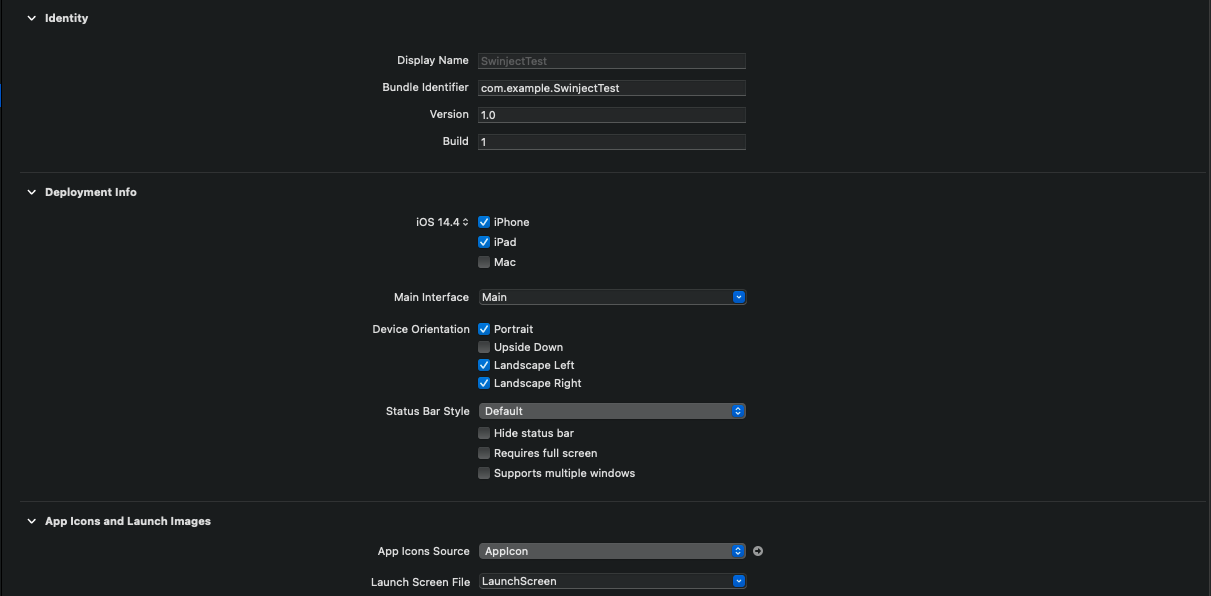Image resolution: width=1211 pixels, height=596 pixels.
Task: Open the Main Interface dropdown
Action: click(x=739, y=297)
